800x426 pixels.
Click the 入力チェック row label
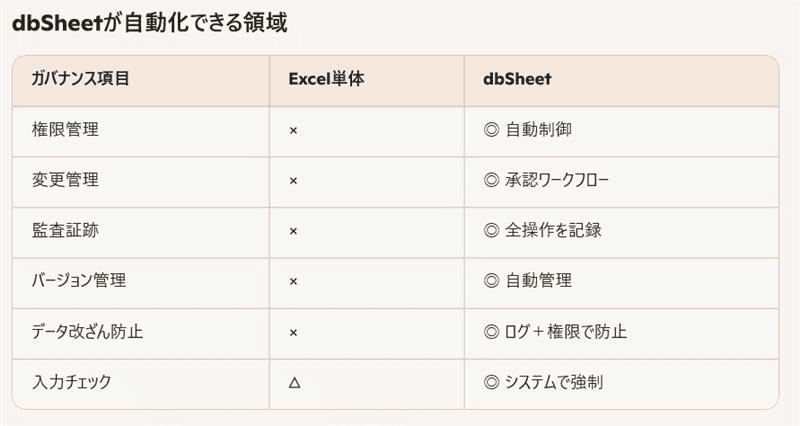click(72, 382)
